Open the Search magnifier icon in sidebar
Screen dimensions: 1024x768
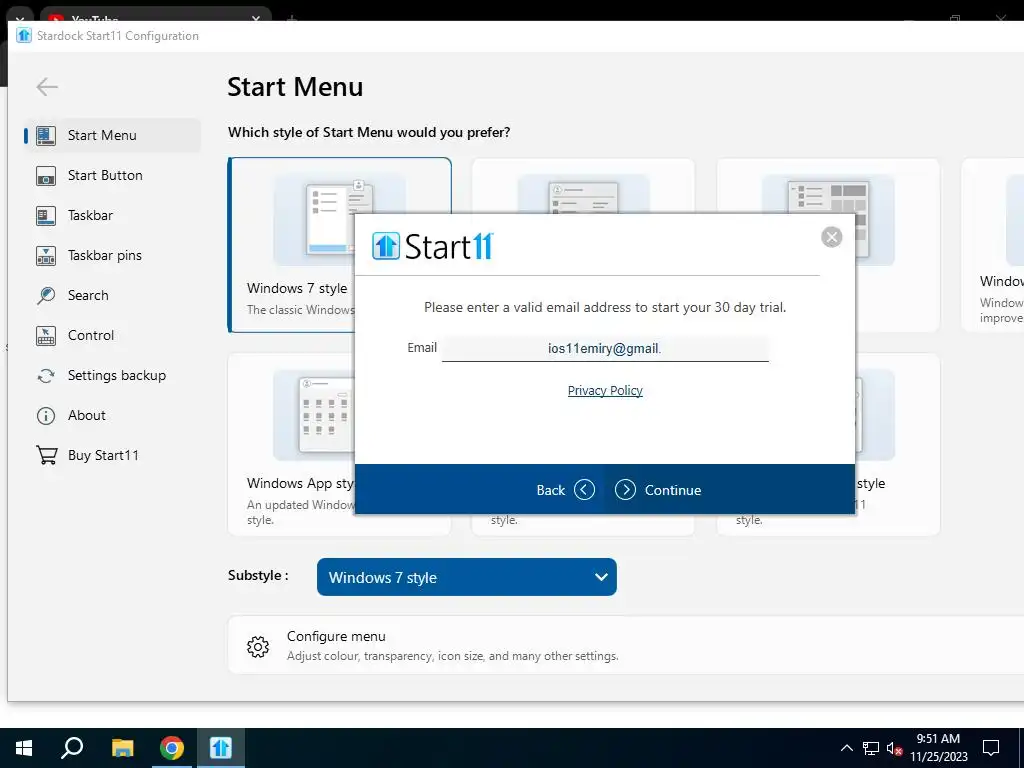click(46, 296)
